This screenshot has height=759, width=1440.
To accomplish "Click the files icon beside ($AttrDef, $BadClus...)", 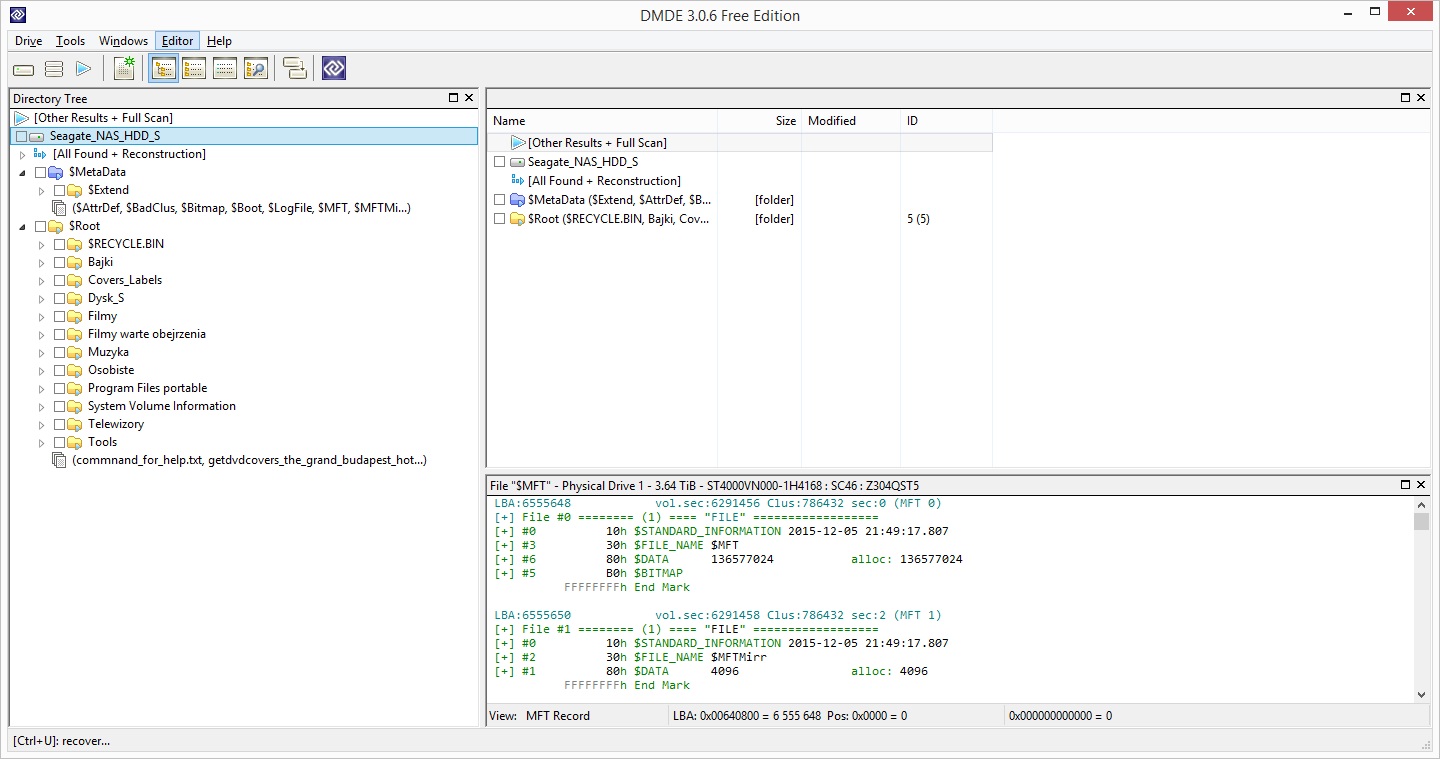I will tap(59, 208).
